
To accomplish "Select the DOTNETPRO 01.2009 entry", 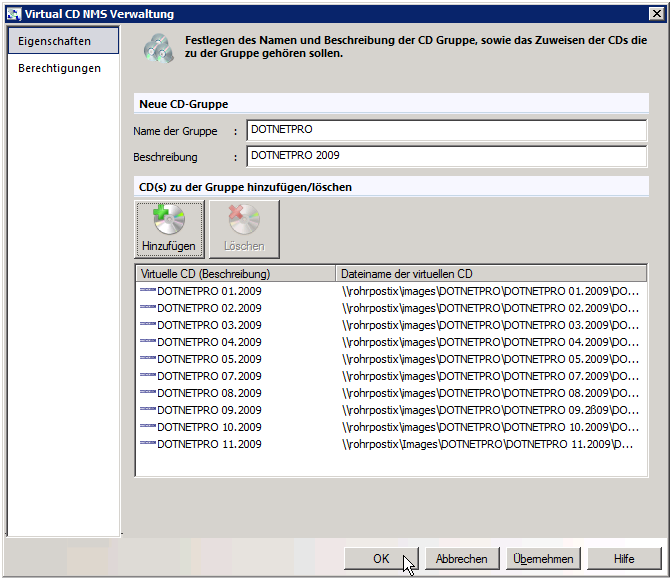I will pyautogui.click(x=209, y=291).
